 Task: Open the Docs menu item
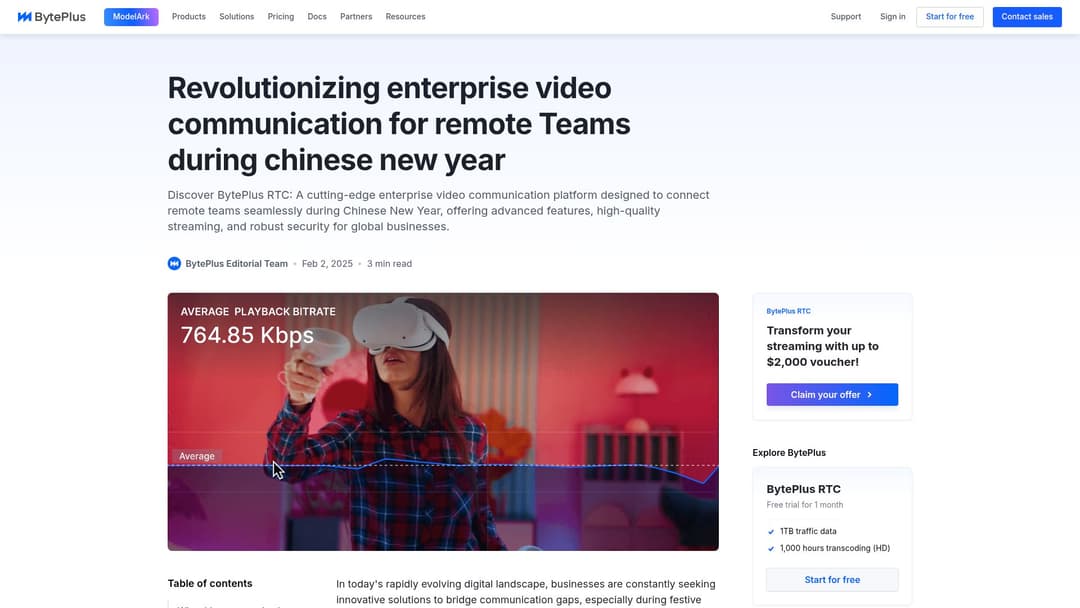click(317, 17)
